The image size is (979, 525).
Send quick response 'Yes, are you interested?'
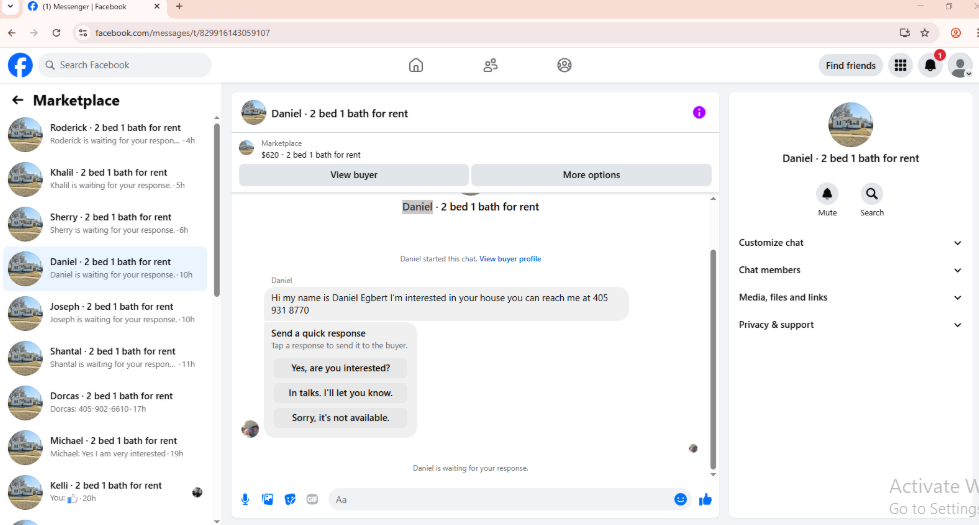(340, 368)
